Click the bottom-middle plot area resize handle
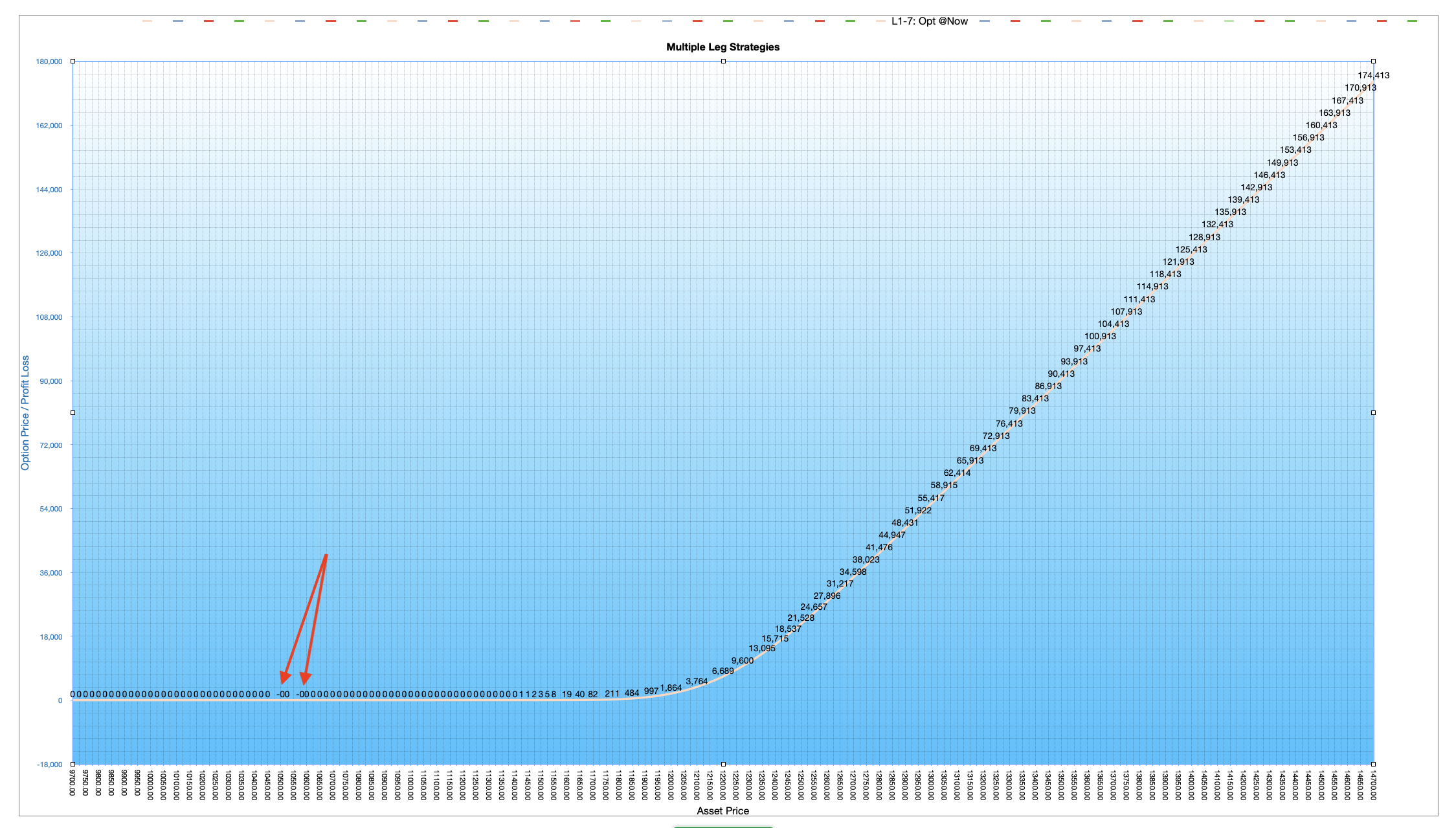This screenshot has width=1456, height=828. [723, 764]
